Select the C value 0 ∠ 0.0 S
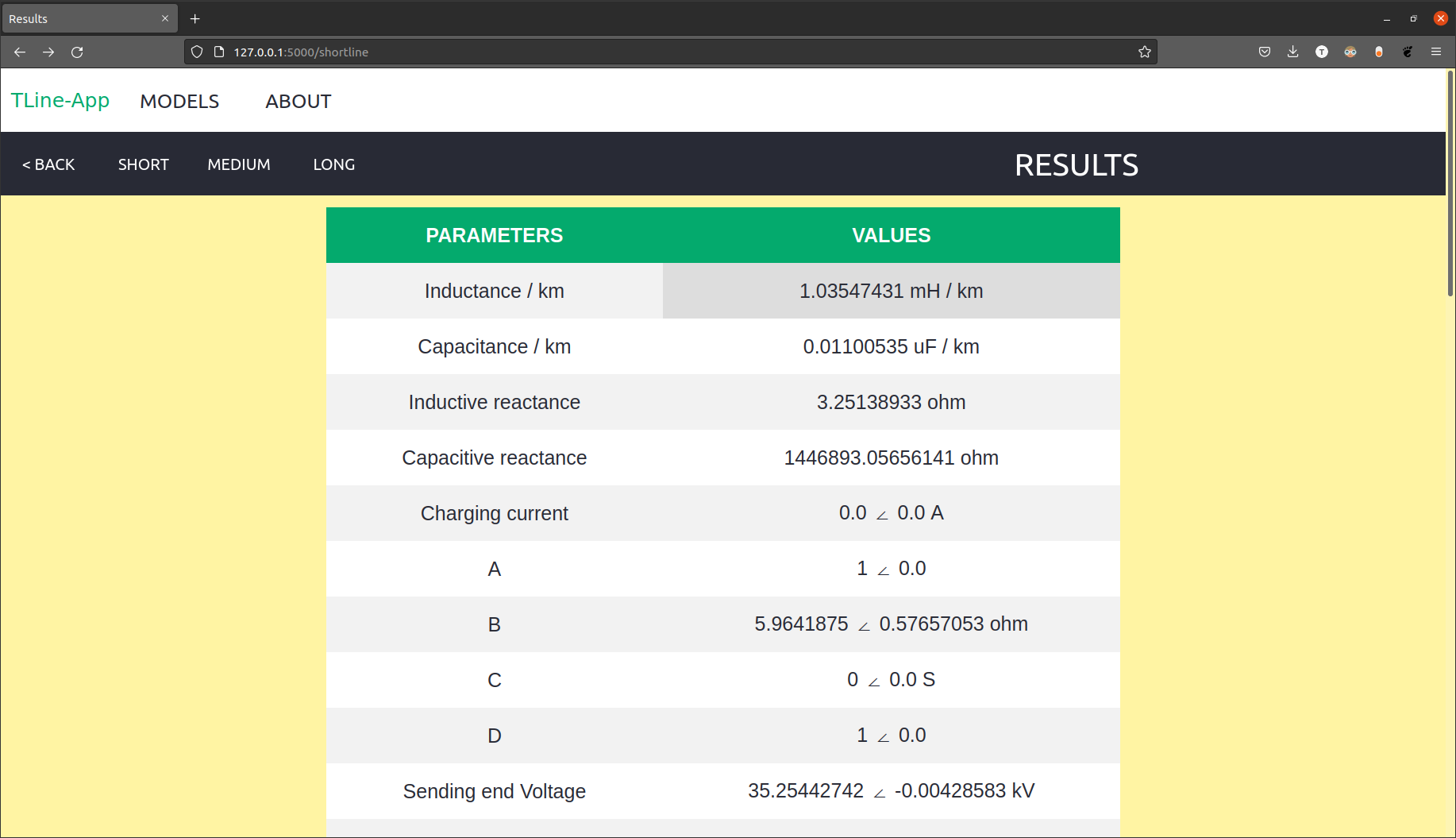Image resolution: width=1456 pixels, height=838 pixels. click(892, 680)
